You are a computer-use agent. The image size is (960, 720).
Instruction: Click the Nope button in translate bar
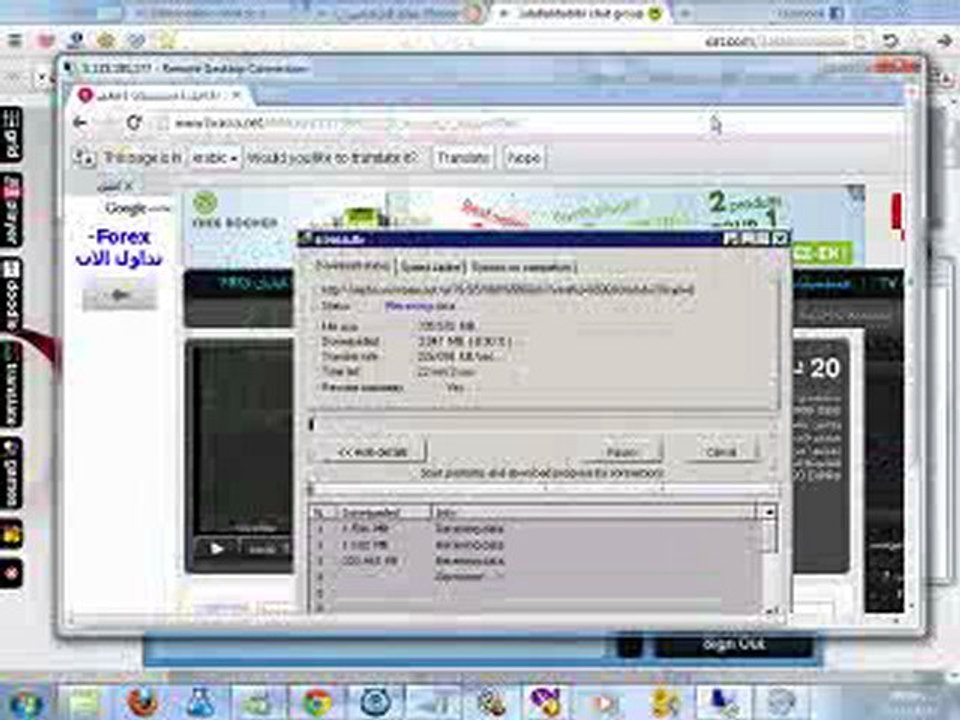(x=523, y=158)
